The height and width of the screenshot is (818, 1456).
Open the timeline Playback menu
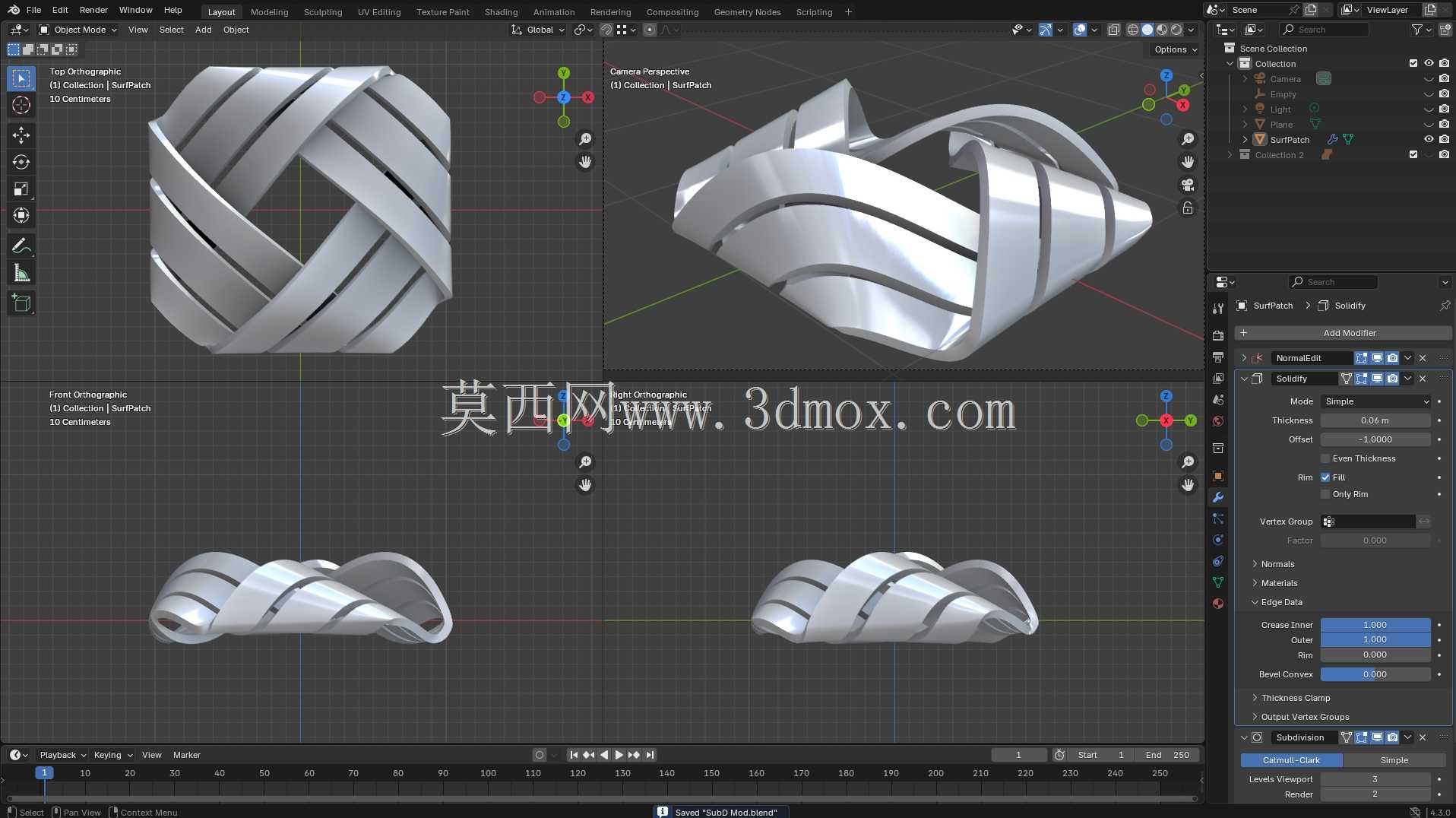coord(62,755)
